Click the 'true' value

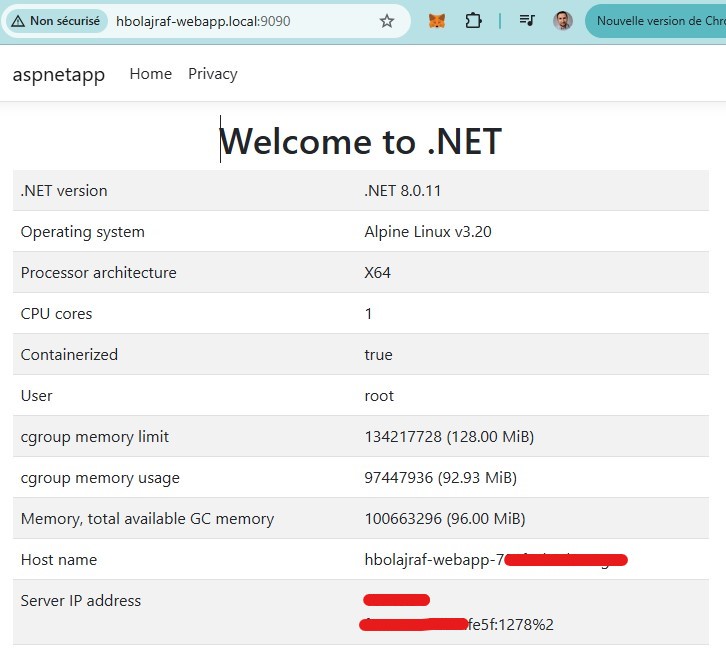(x=378, y=355)
